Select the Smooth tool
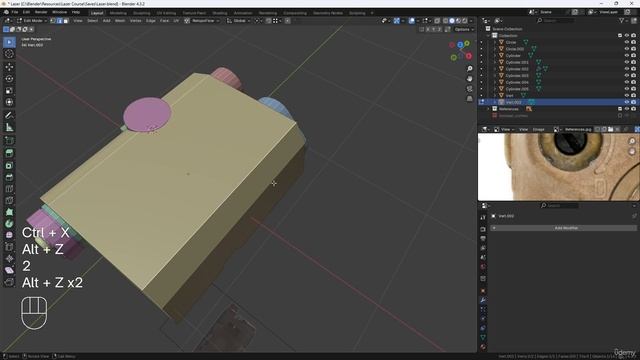 point(9,235)
